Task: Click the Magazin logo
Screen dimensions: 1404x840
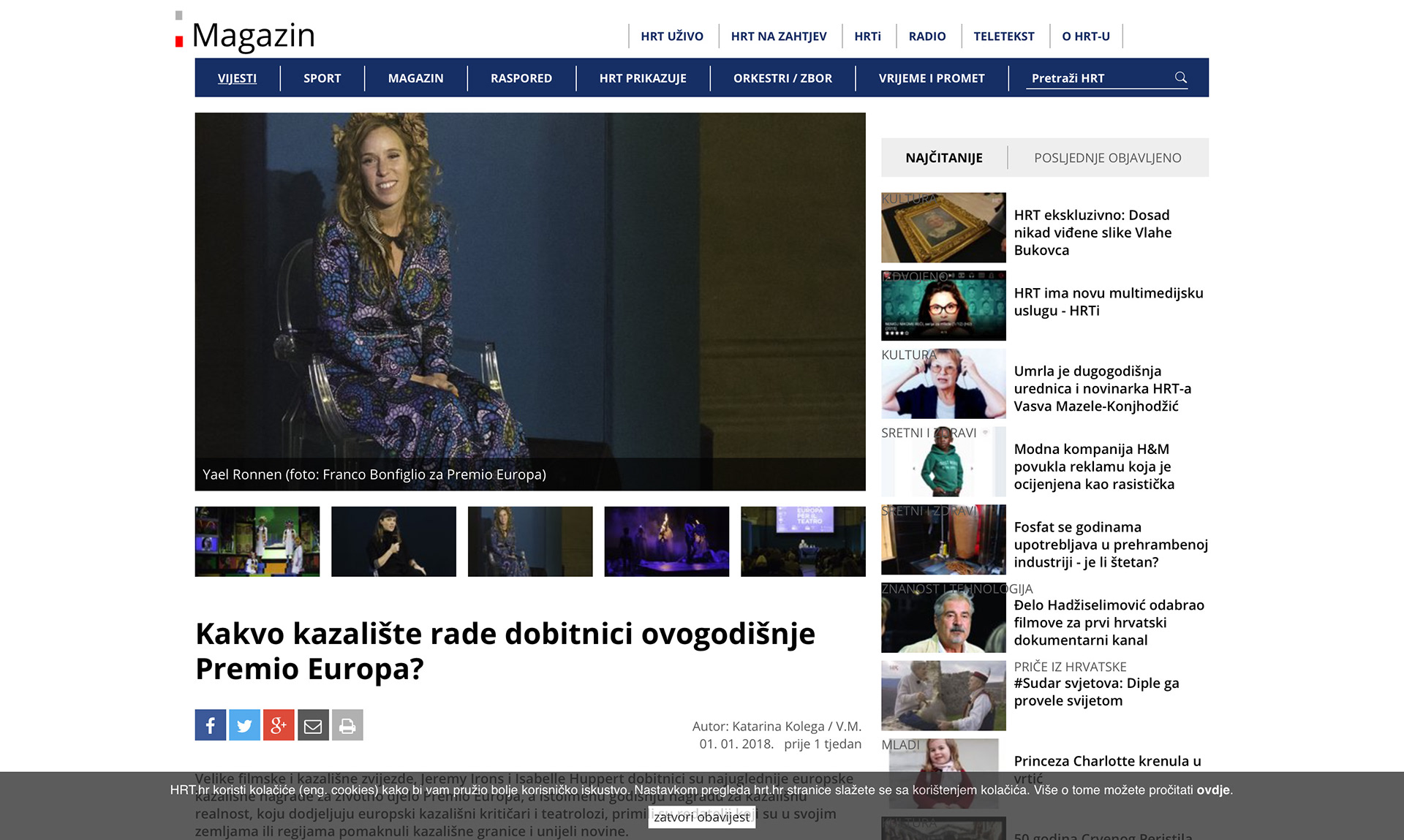Action: click(252, 35)
